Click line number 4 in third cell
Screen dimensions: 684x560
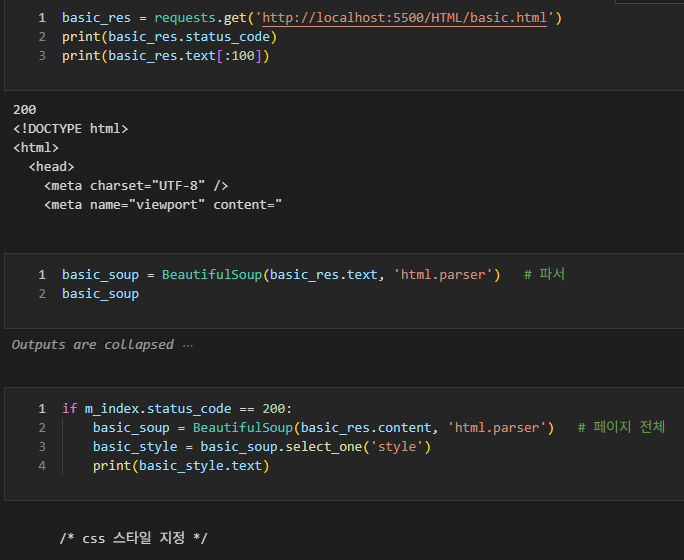click(x=42, y=466)
